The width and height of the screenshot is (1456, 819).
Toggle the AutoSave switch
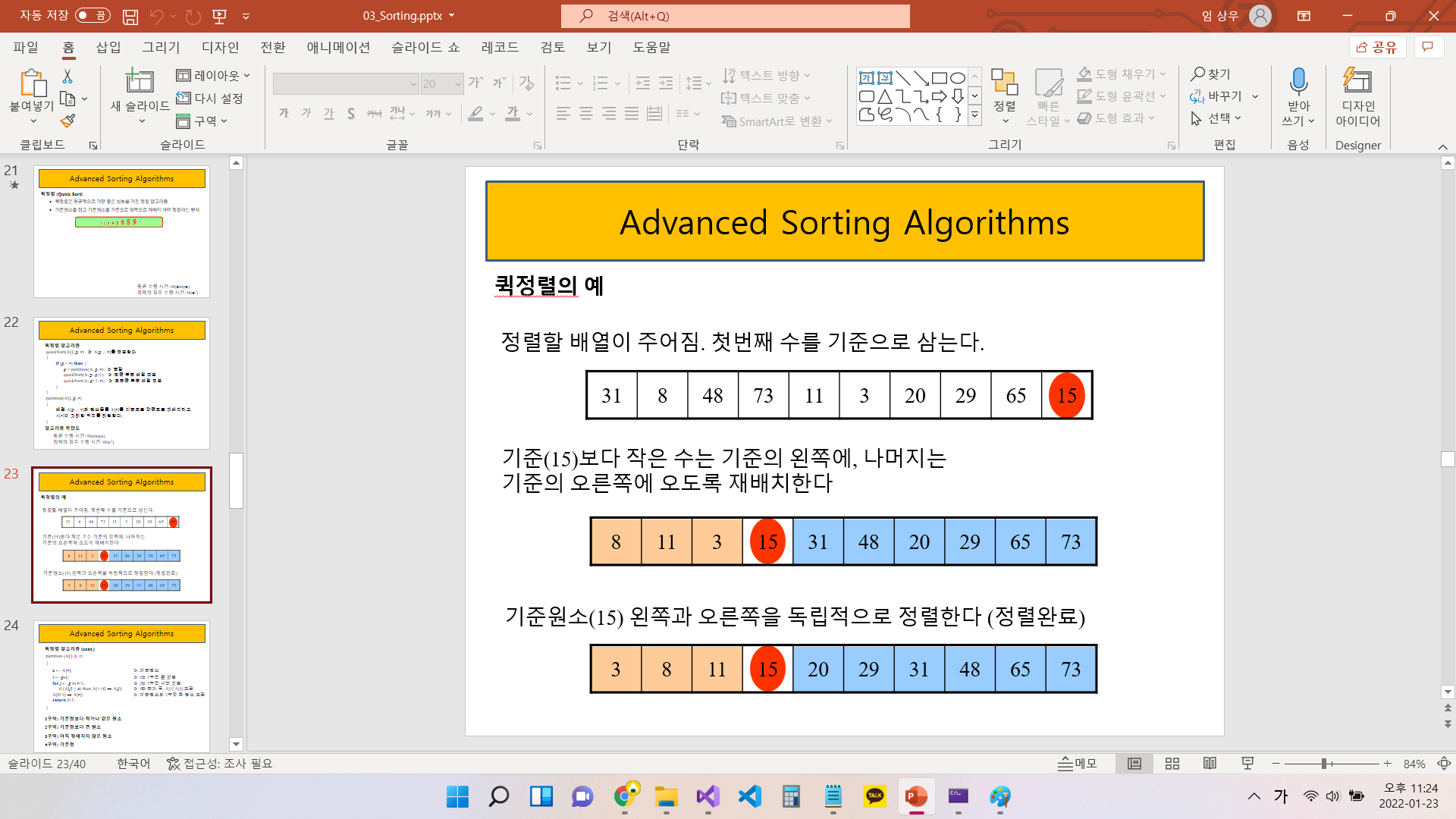coord(93,15)
